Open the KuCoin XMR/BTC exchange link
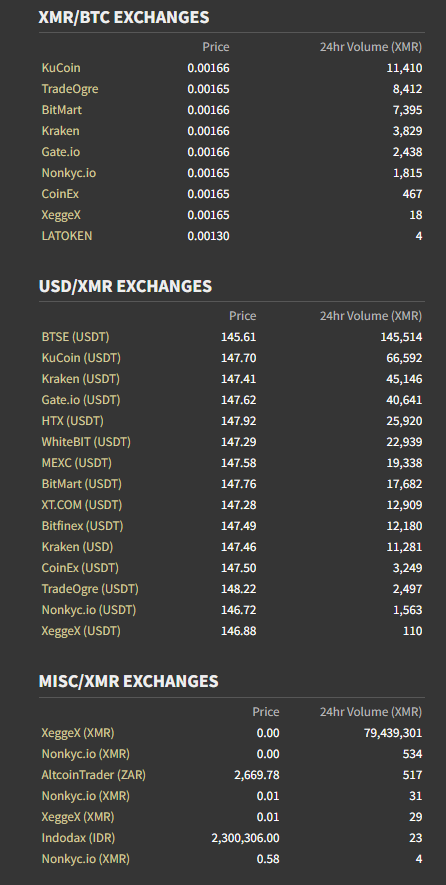 click(61, 68)
